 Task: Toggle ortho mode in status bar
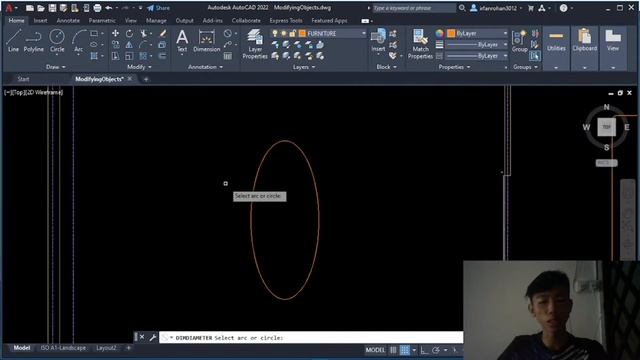(424, 350)
